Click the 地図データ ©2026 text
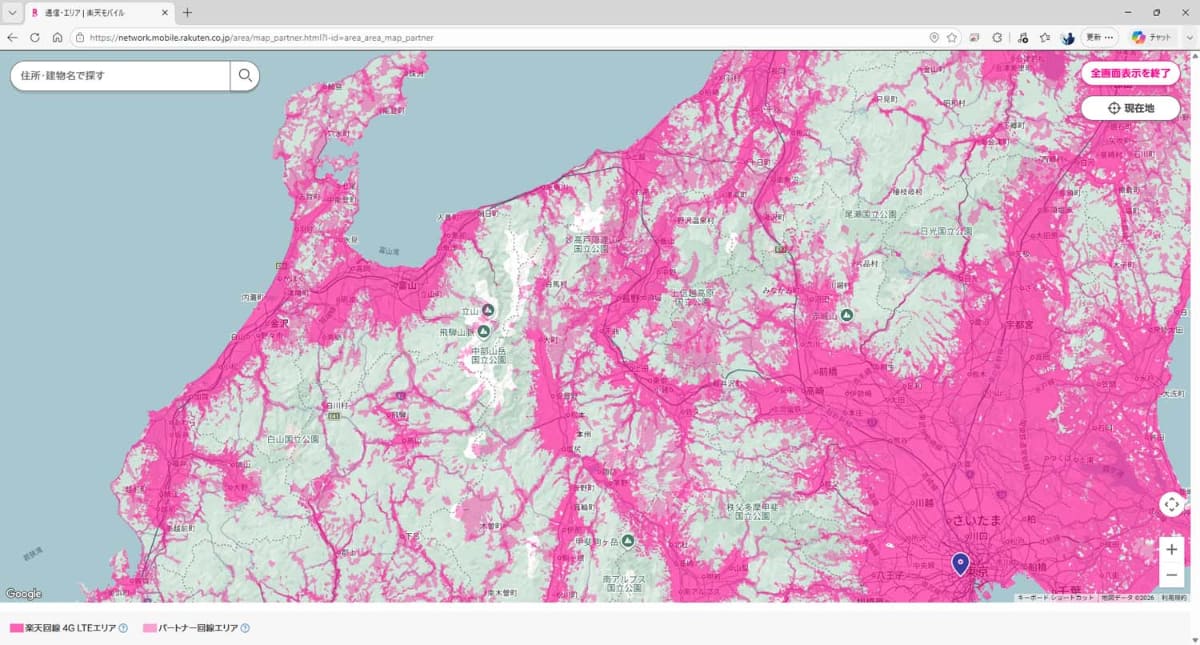1200x645 pixels. (1128, 597)
